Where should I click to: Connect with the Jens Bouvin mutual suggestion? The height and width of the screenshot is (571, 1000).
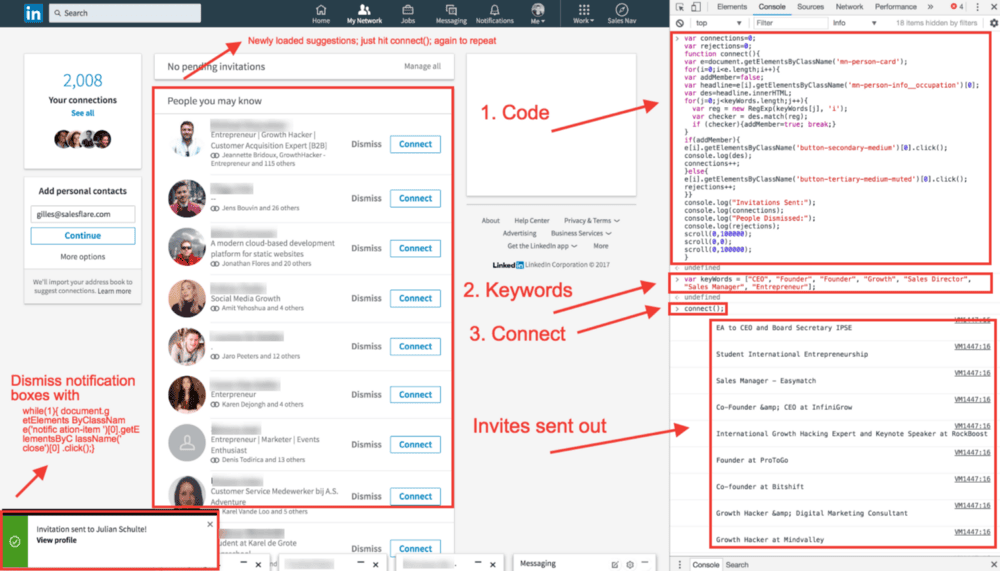pyautogui.click(x=415, y=198)
